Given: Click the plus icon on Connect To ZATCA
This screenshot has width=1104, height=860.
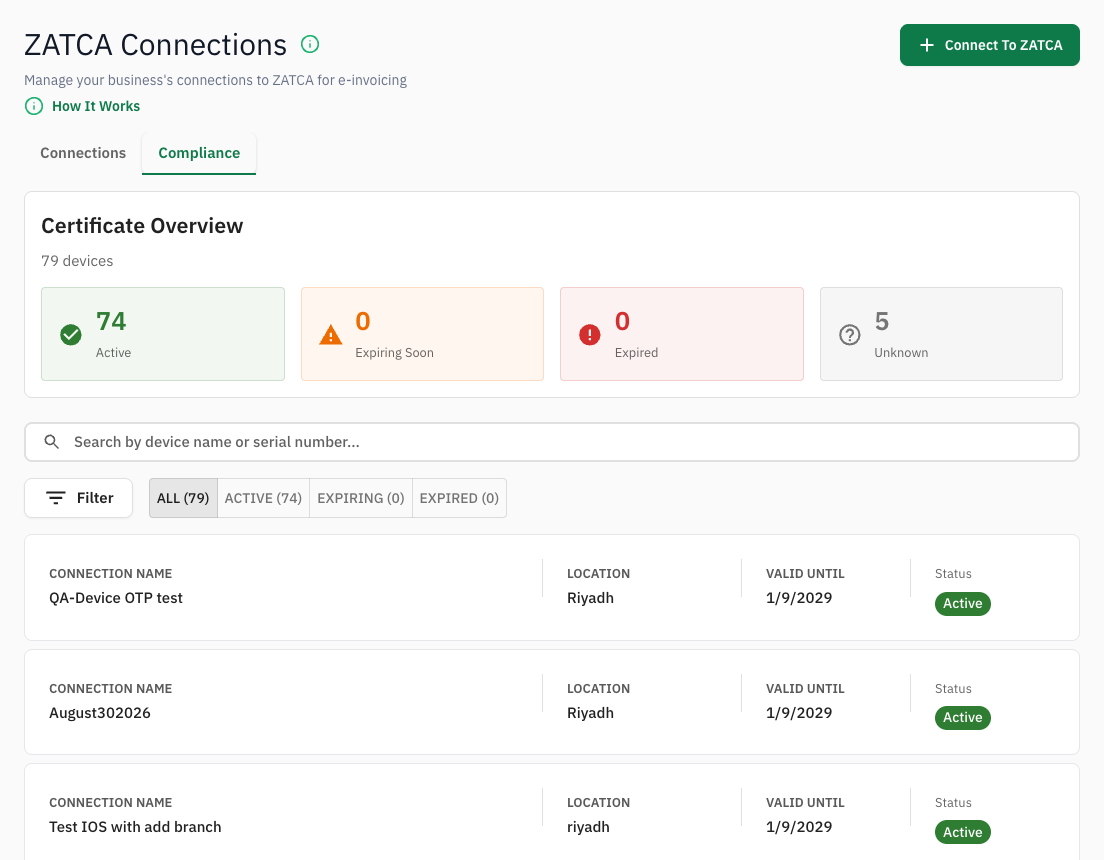Looking at the screenshot, I should tap(927, 45).
